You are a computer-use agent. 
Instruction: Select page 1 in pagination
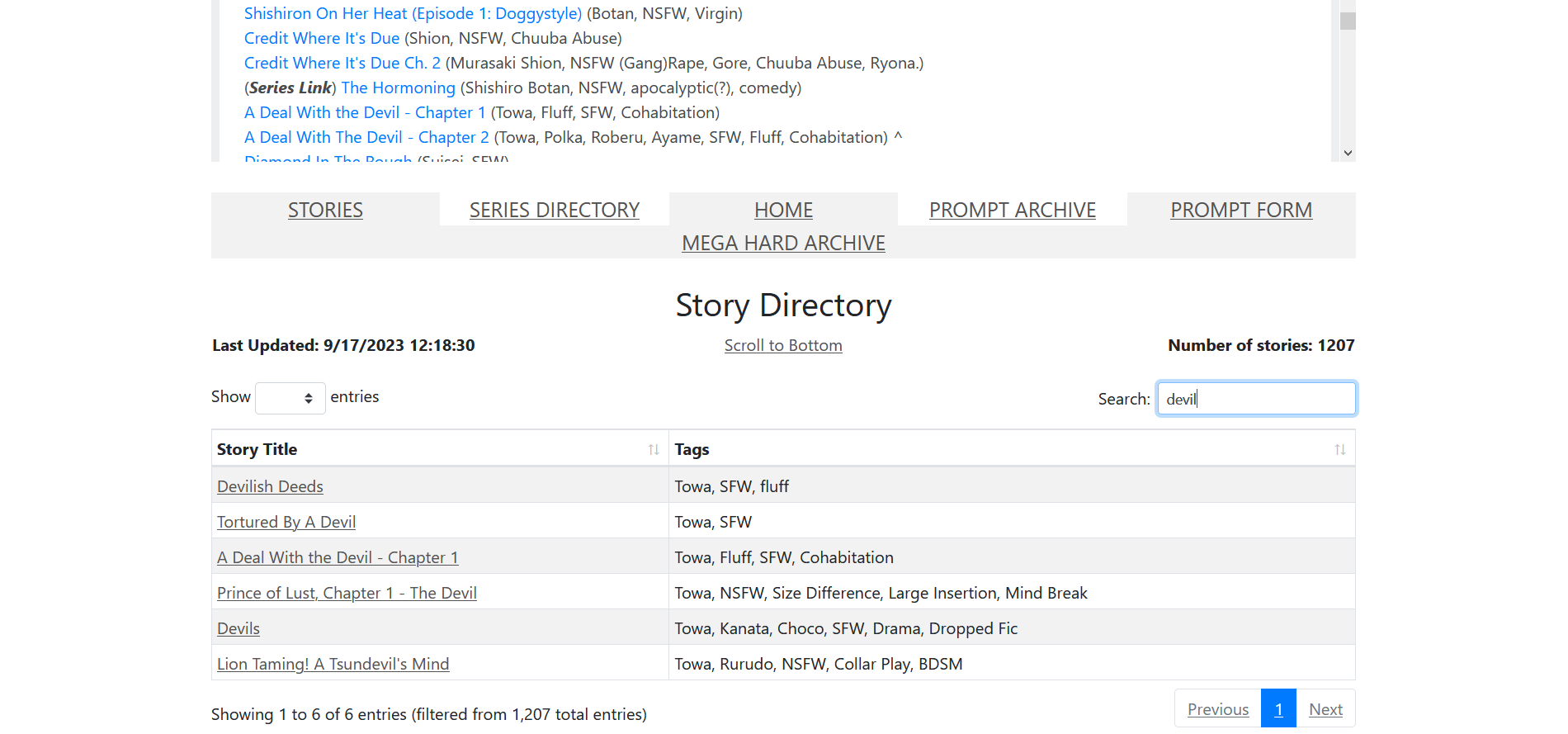click(x=1278, y=709)
